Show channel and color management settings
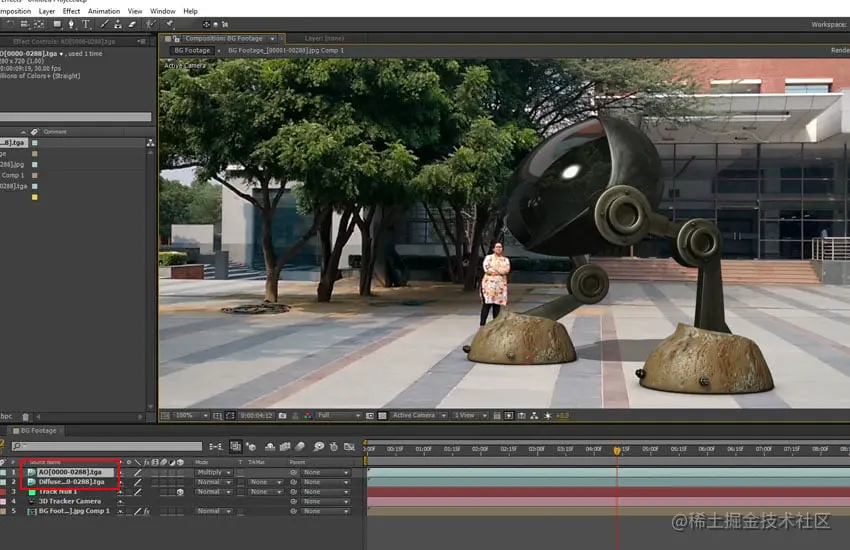The width and height of the screenshot is (850, 550). click(x=307, y=416)
